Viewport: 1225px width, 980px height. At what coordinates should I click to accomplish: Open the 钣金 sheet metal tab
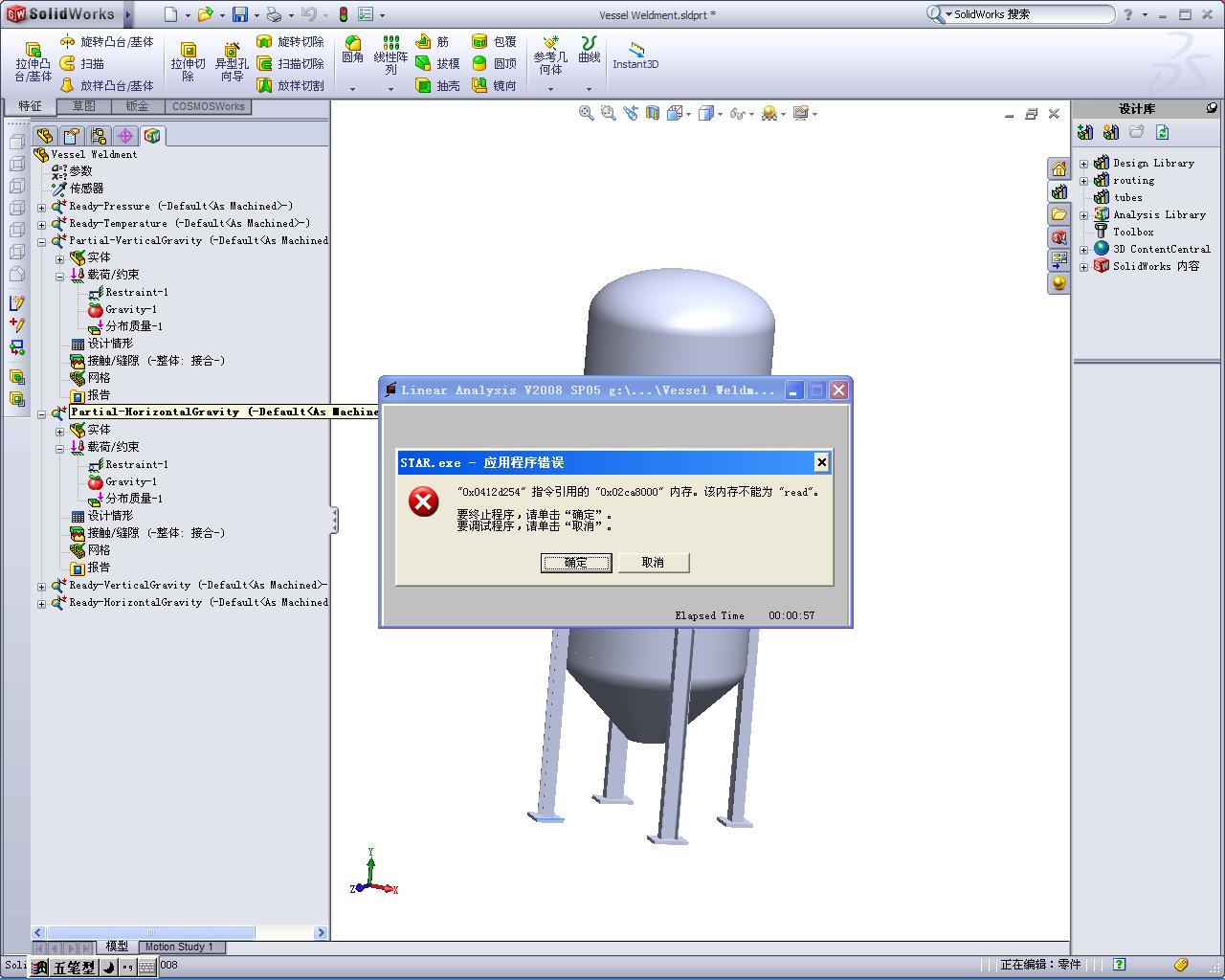138,106
